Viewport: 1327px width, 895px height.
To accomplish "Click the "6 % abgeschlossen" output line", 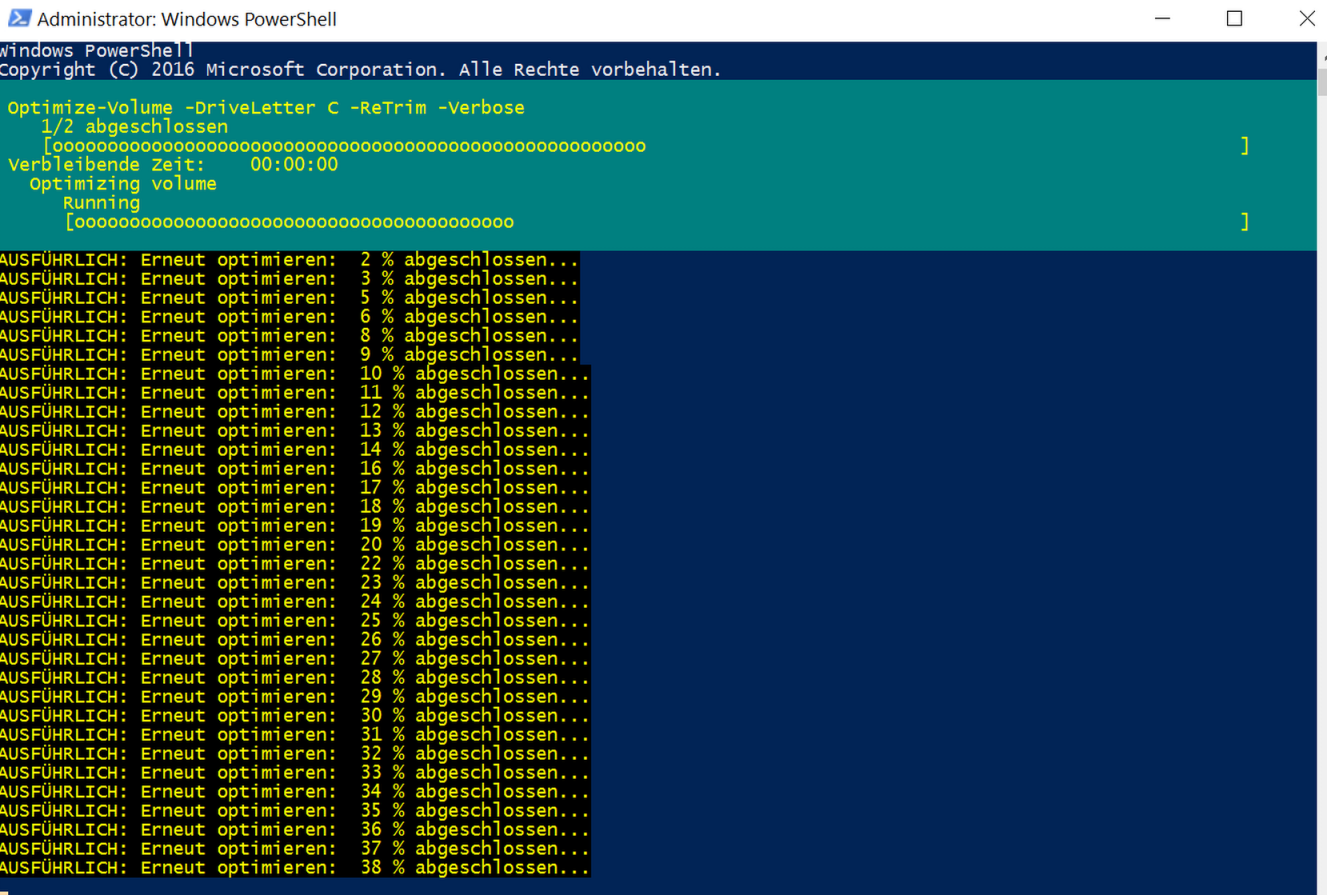I will pos(289,317).
